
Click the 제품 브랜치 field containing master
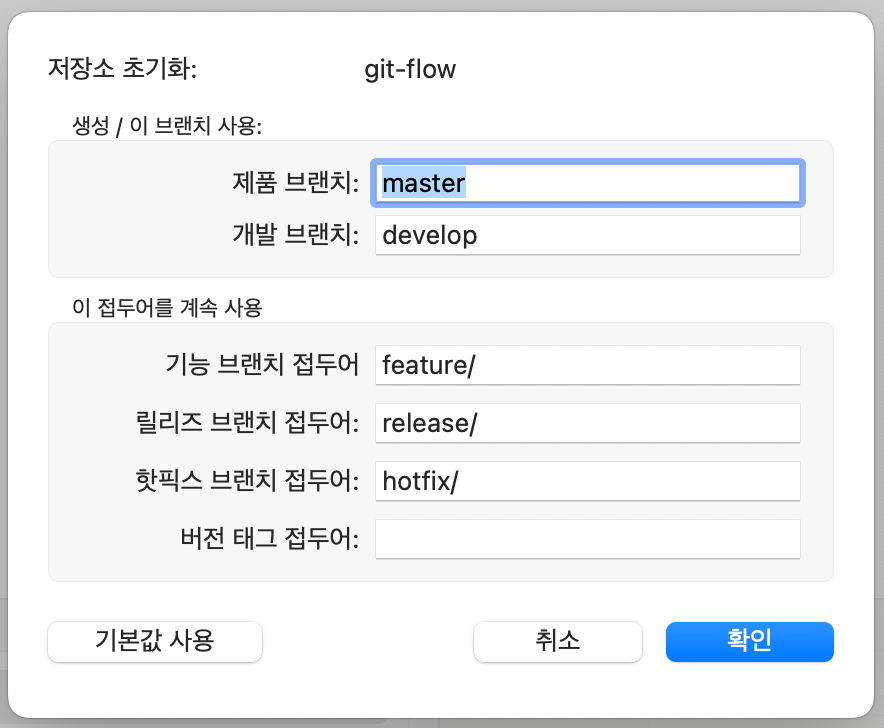coord(587,183)
